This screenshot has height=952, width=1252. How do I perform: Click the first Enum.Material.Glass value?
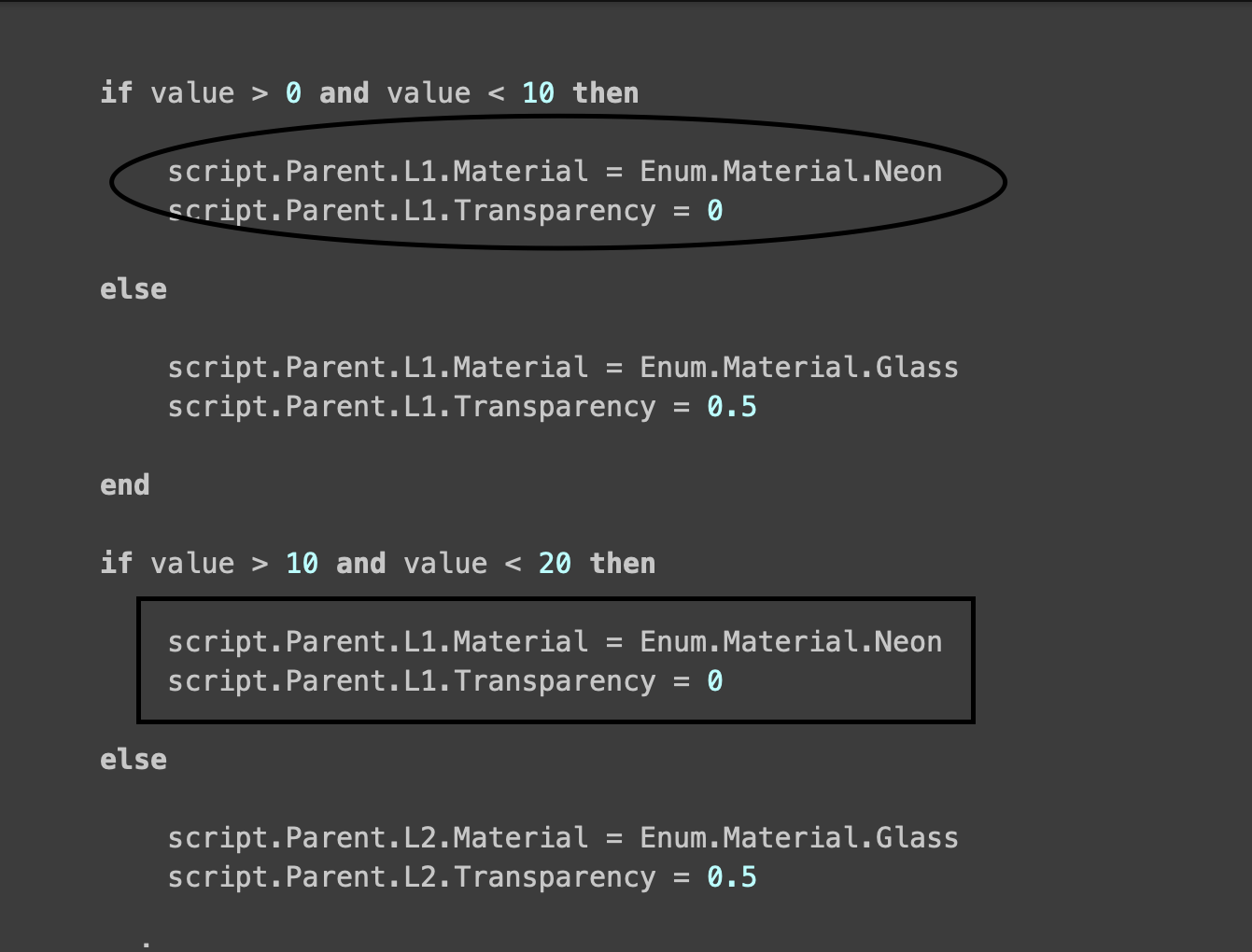799,367
